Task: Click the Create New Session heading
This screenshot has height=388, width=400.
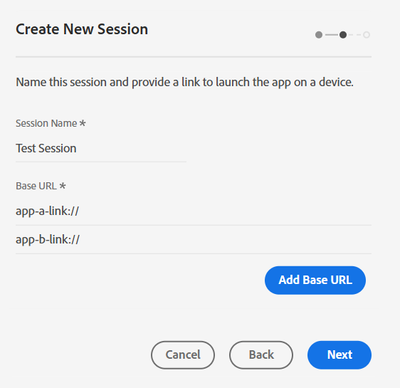Action: pos(82,29)
